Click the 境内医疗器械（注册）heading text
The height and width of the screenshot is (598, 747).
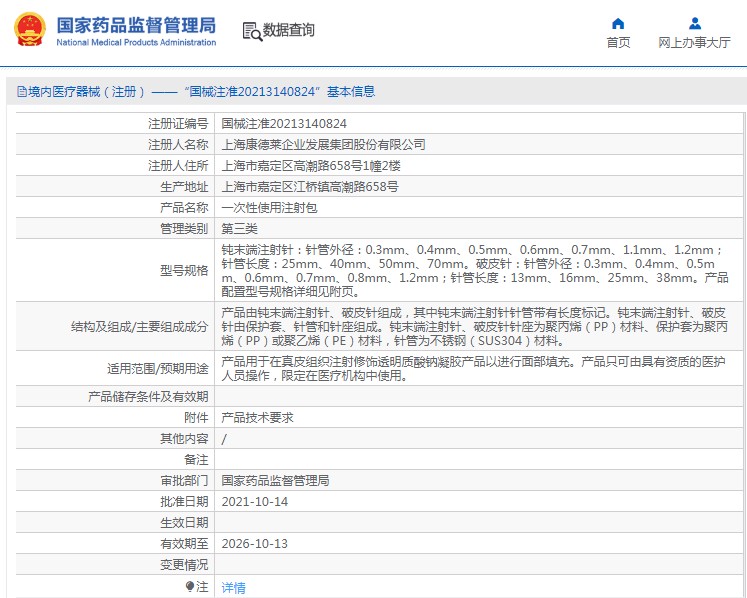click(86, 91)
